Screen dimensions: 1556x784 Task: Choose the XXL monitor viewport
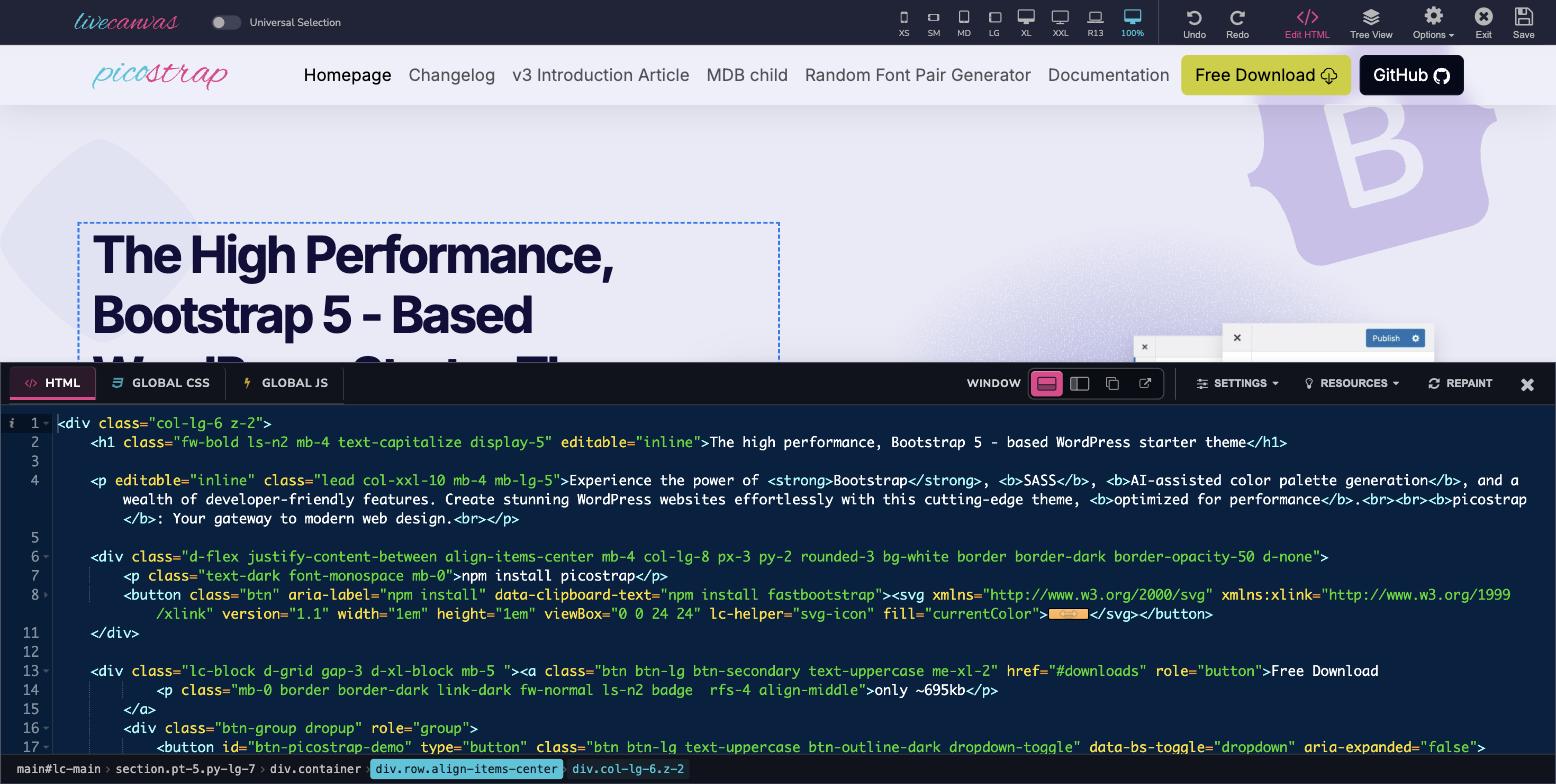[x=1060, y=22]
